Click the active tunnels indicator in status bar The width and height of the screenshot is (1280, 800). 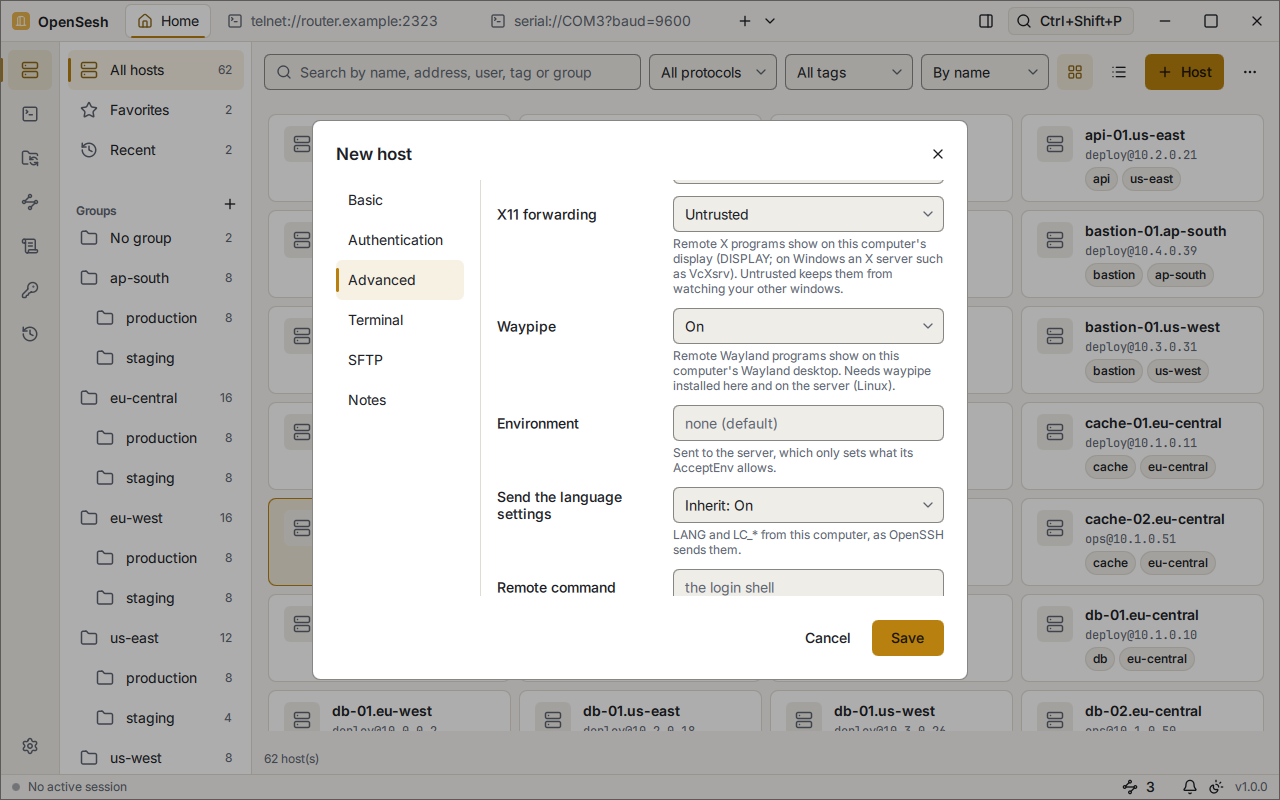click(1139, 787)
